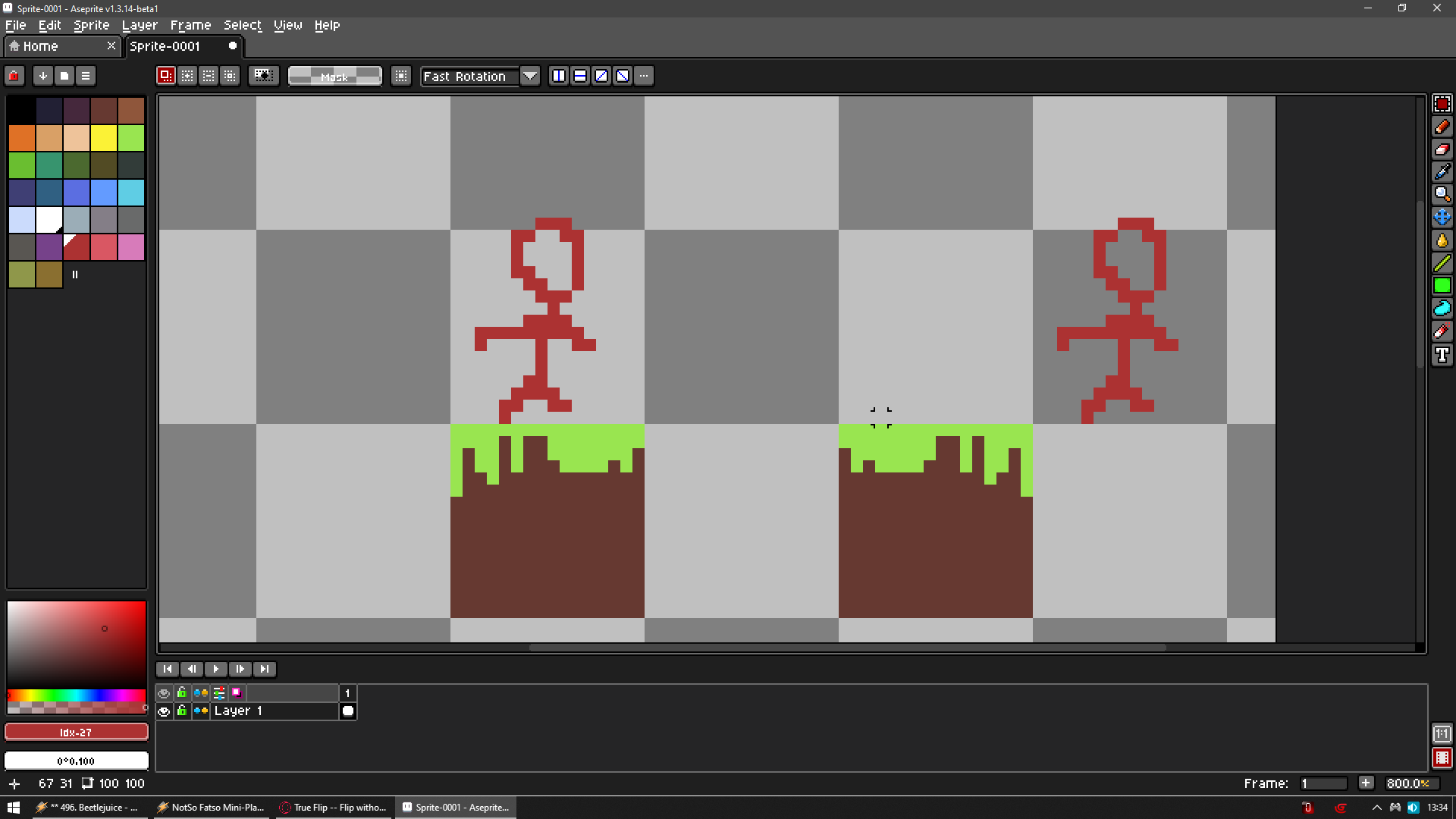Toggle Layer 1 visibility eye
Image resolution: width=1456 pixels, height=819 pixels.
click(164, 711)
